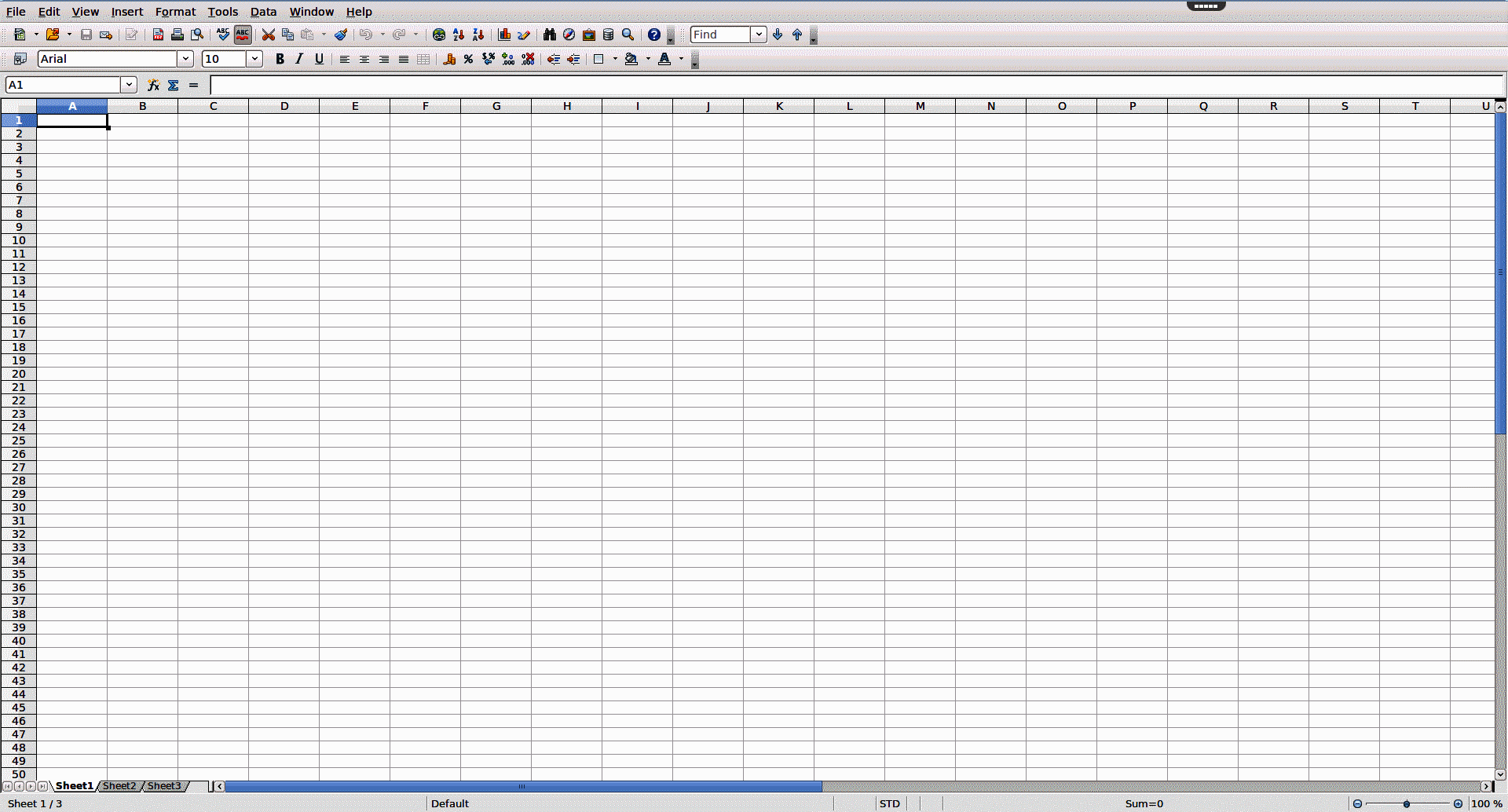Open the Function Wizard
This screenshot has height=812, width=1508.
coord(153,85)
